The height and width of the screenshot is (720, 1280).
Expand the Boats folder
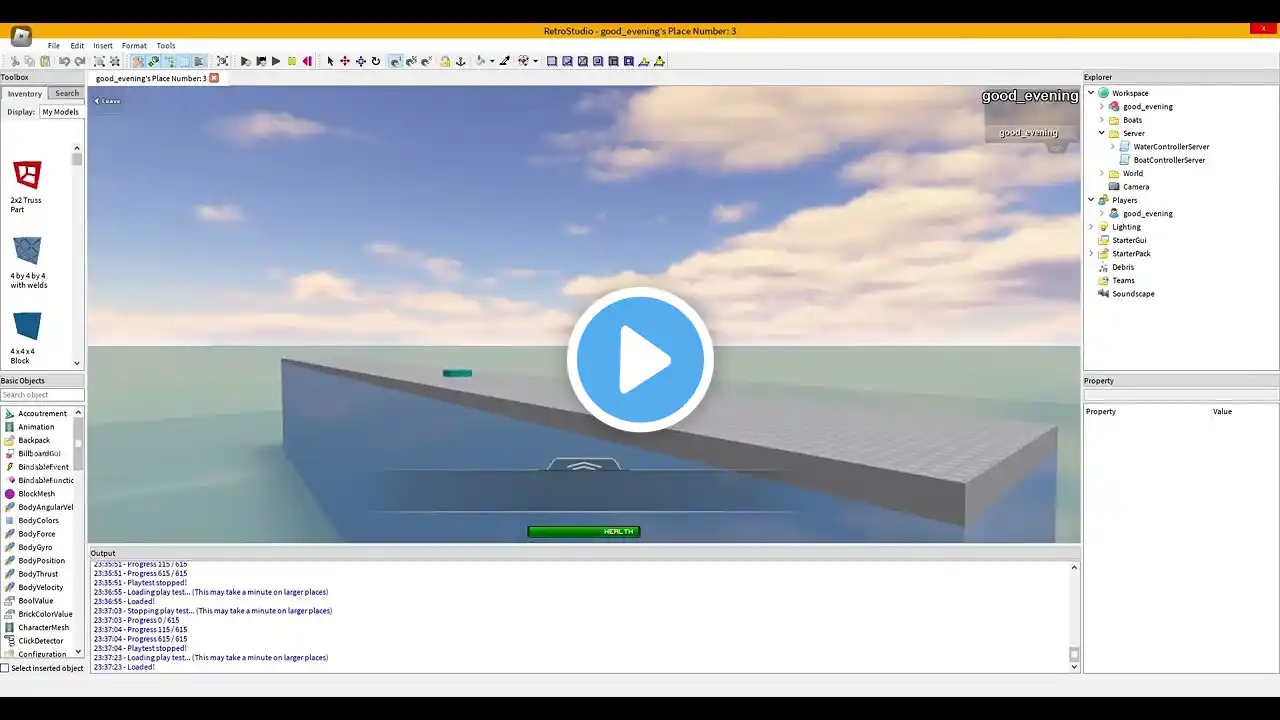point(1102,120)
